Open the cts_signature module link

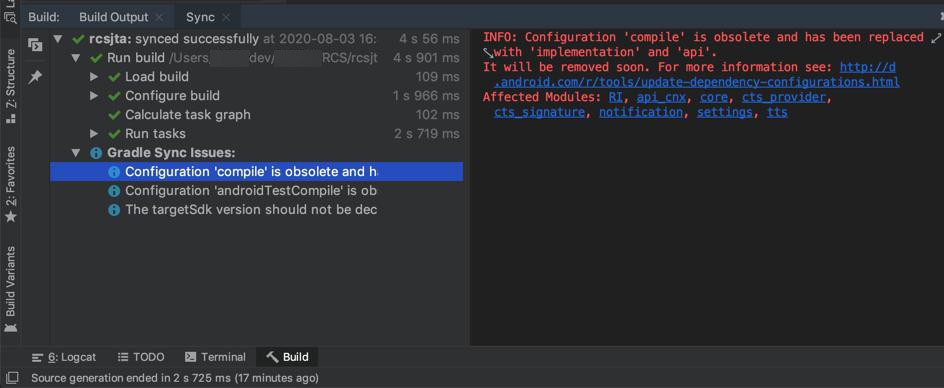539,112
